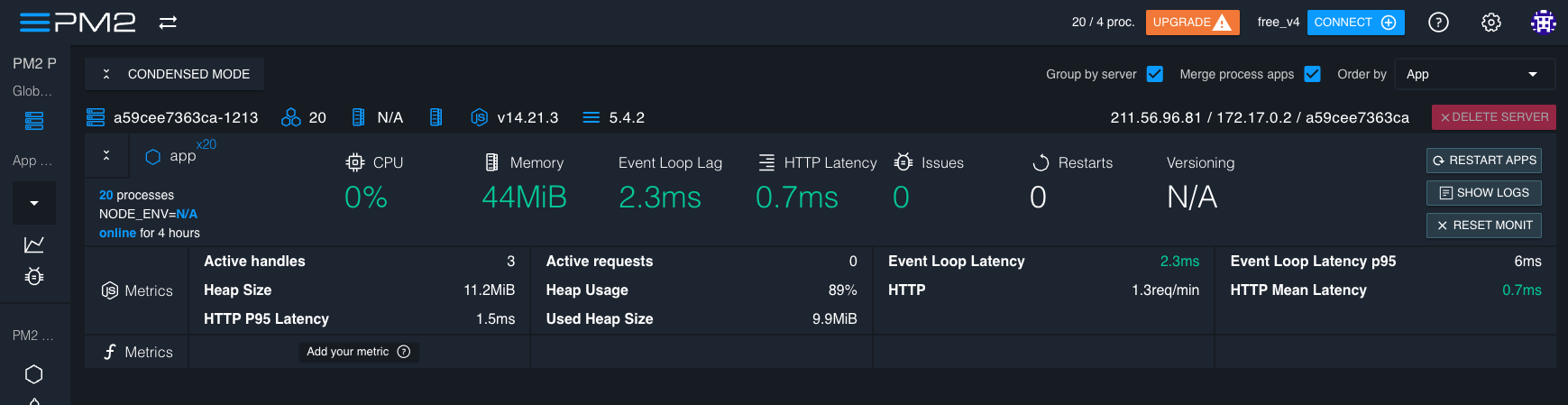Click DELETE SERVER button
Viewport: 1568px width, 405px height.
(1493, 117)
